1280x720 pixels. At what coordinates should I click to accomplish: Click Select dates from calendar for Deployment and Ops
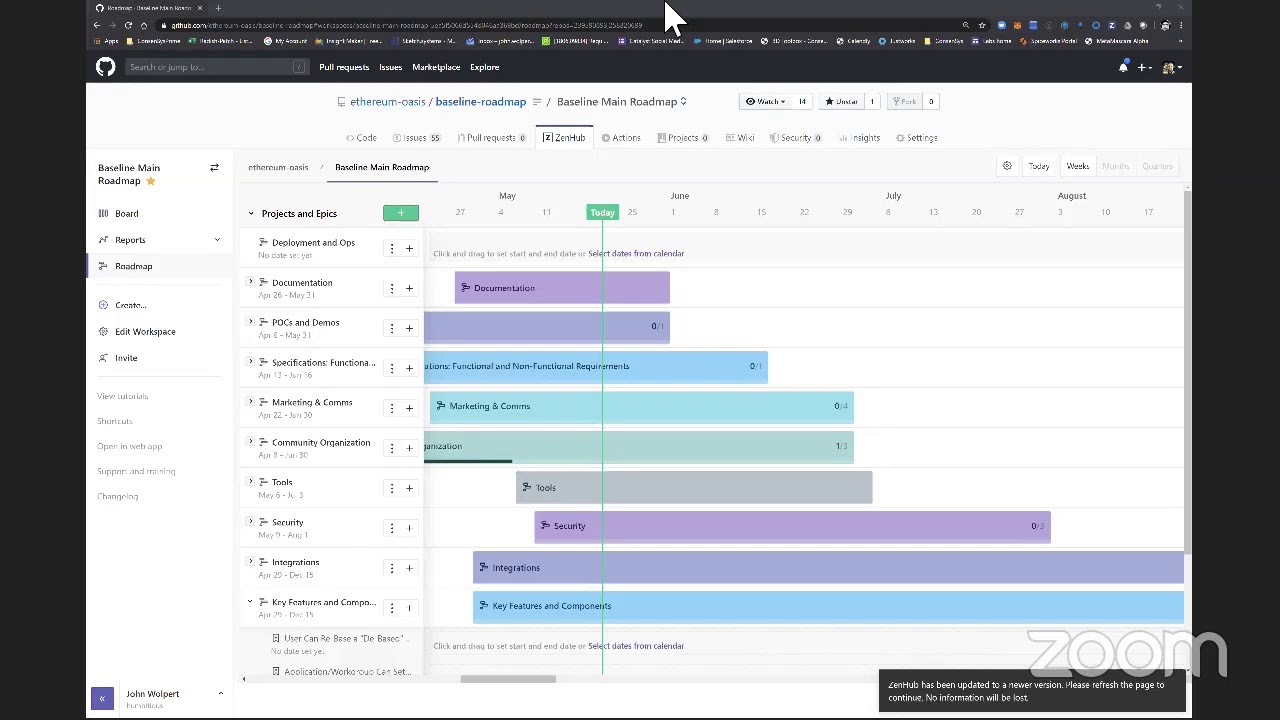(636, 253)
